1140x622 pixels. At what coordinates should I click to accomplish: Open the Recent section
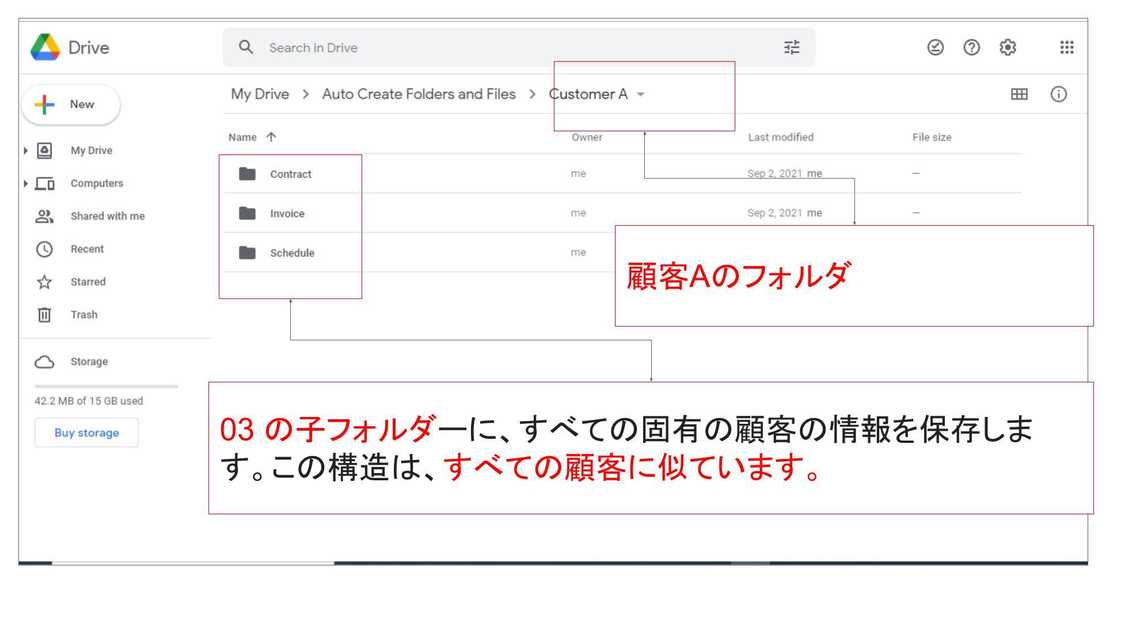(87, 249)
